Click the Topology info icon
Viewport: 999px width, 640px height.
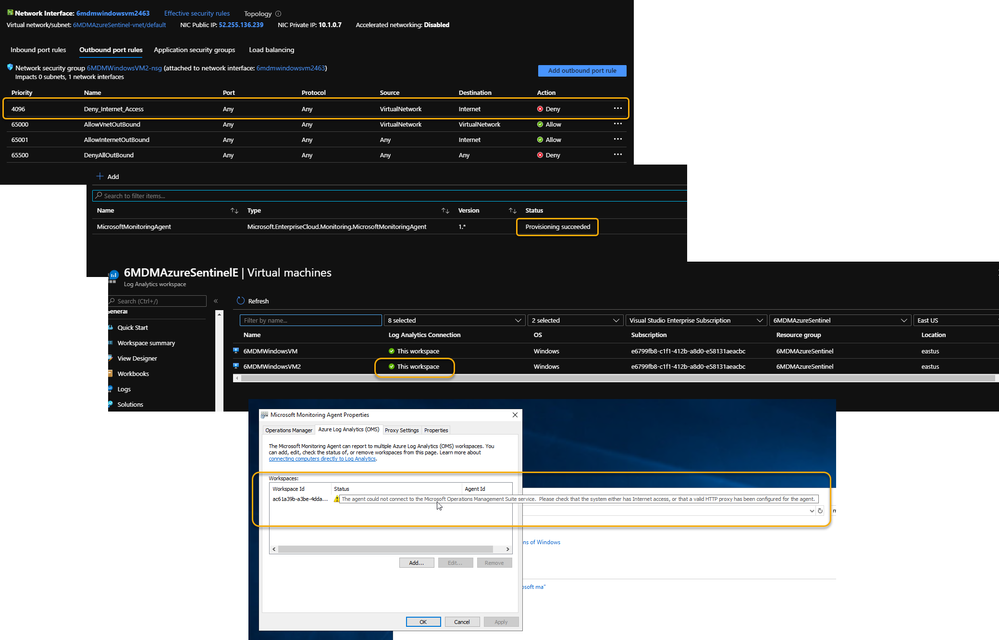click(278, 13)
